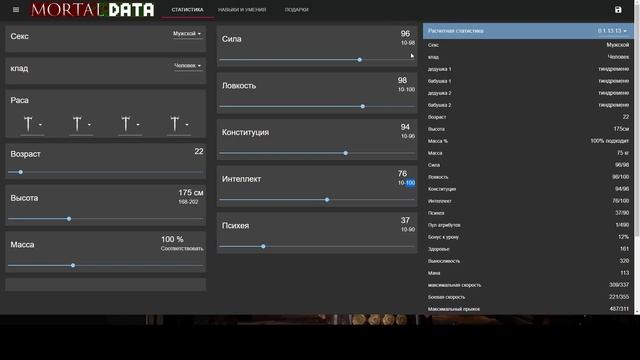Switch to the НАВЫКИ И УМЕНИЯ tab
Viewport: 640px width, 360px height.
(x=242, y=10)
